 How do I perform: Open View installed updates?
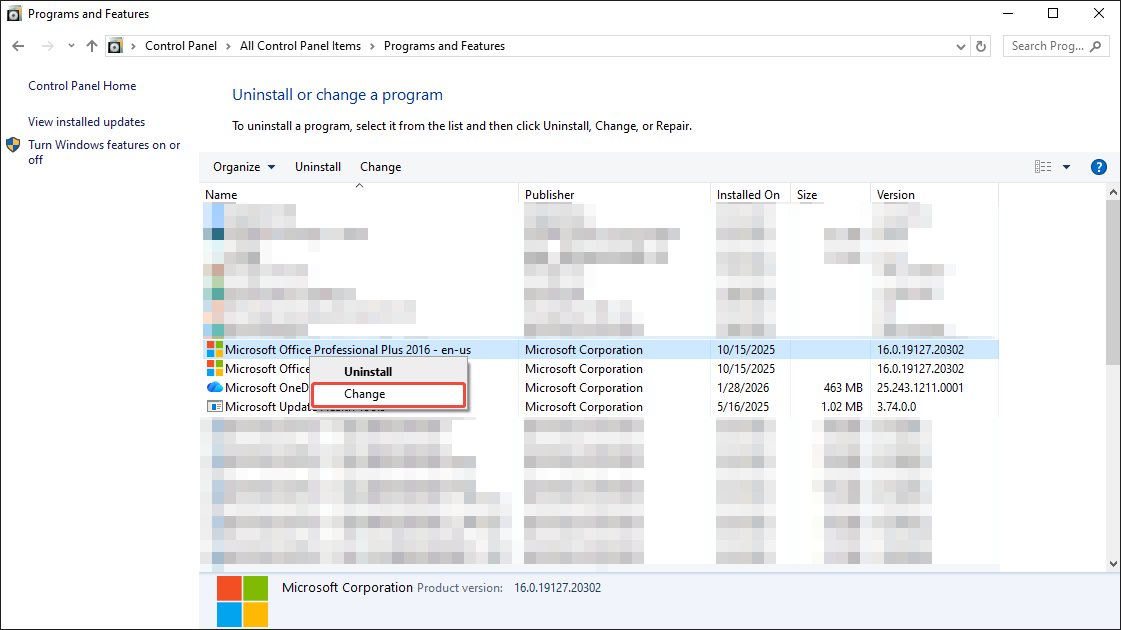[86, 121]
